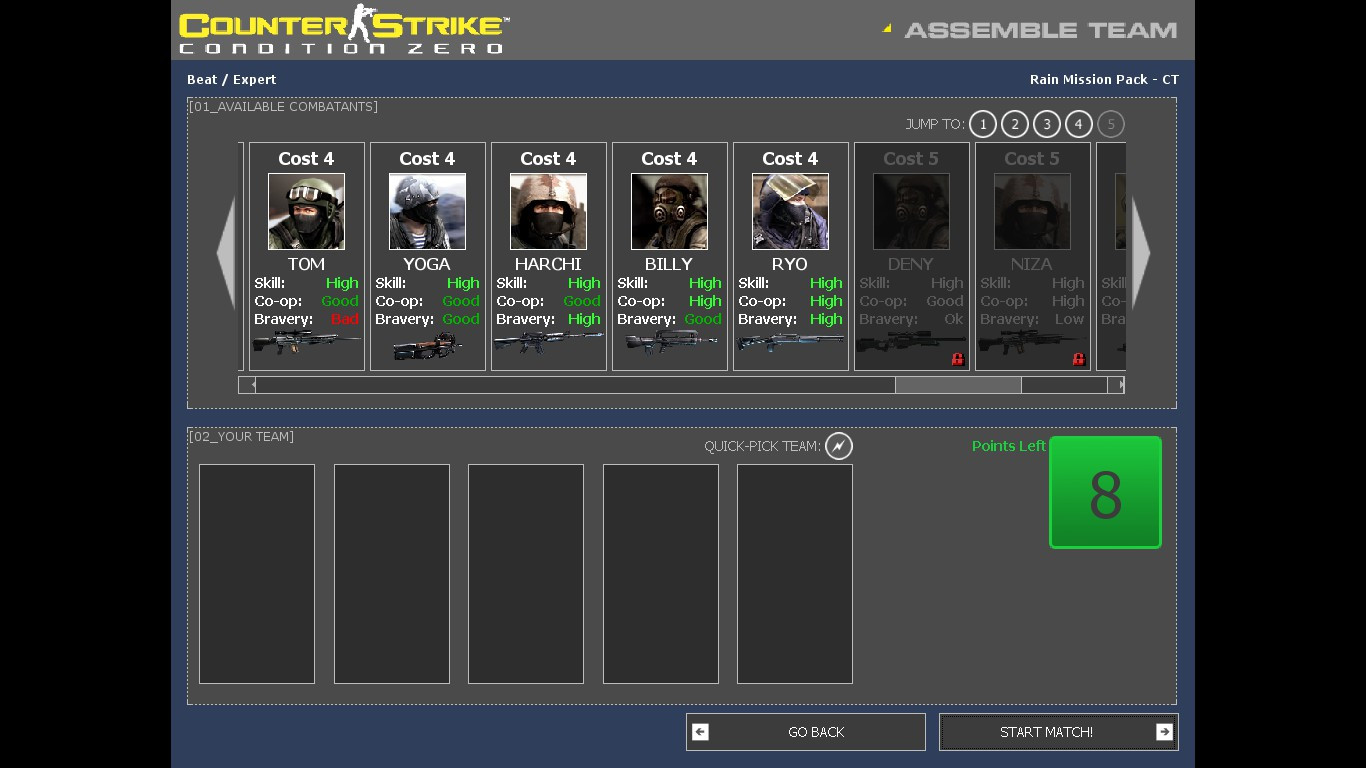The width and height of the screenshot is (1366, 768).
Task: Click the Counter-Strike Condition Zero logo
Action: pyautogui.click(x=340, y=30)
